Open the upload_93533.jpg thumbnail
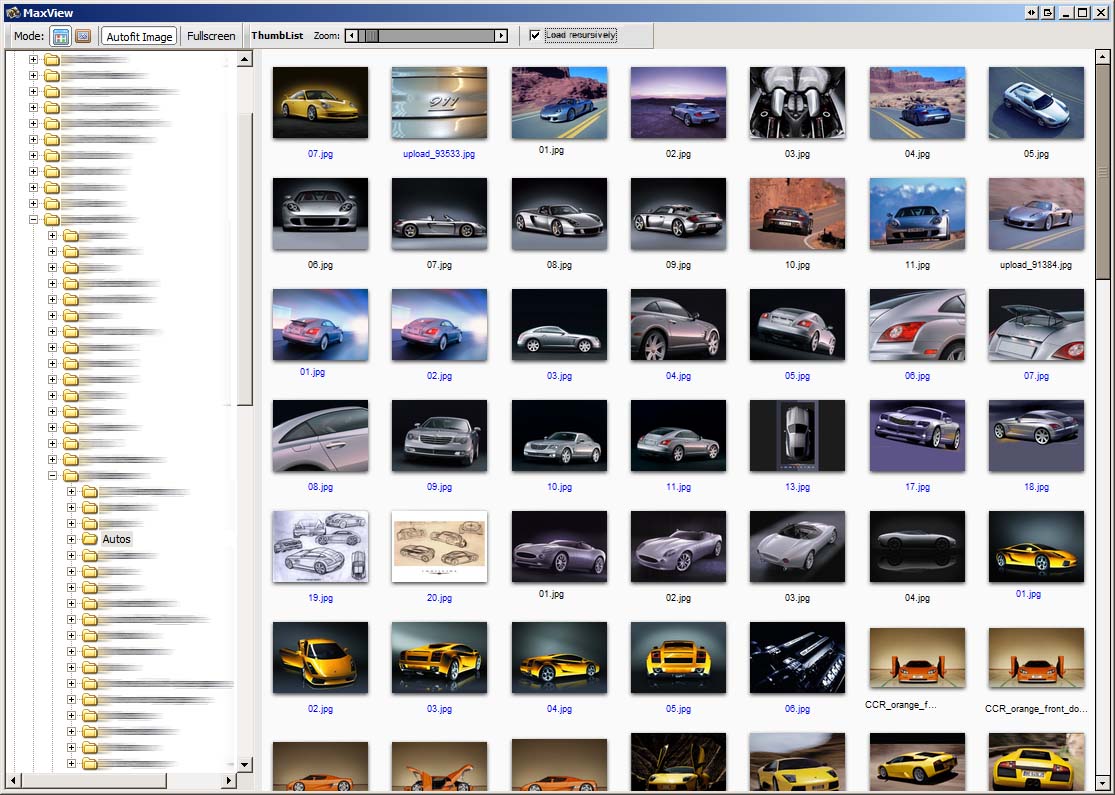Image resolution: width=1115 pixels, height=795 pixels. coord(439,102)
